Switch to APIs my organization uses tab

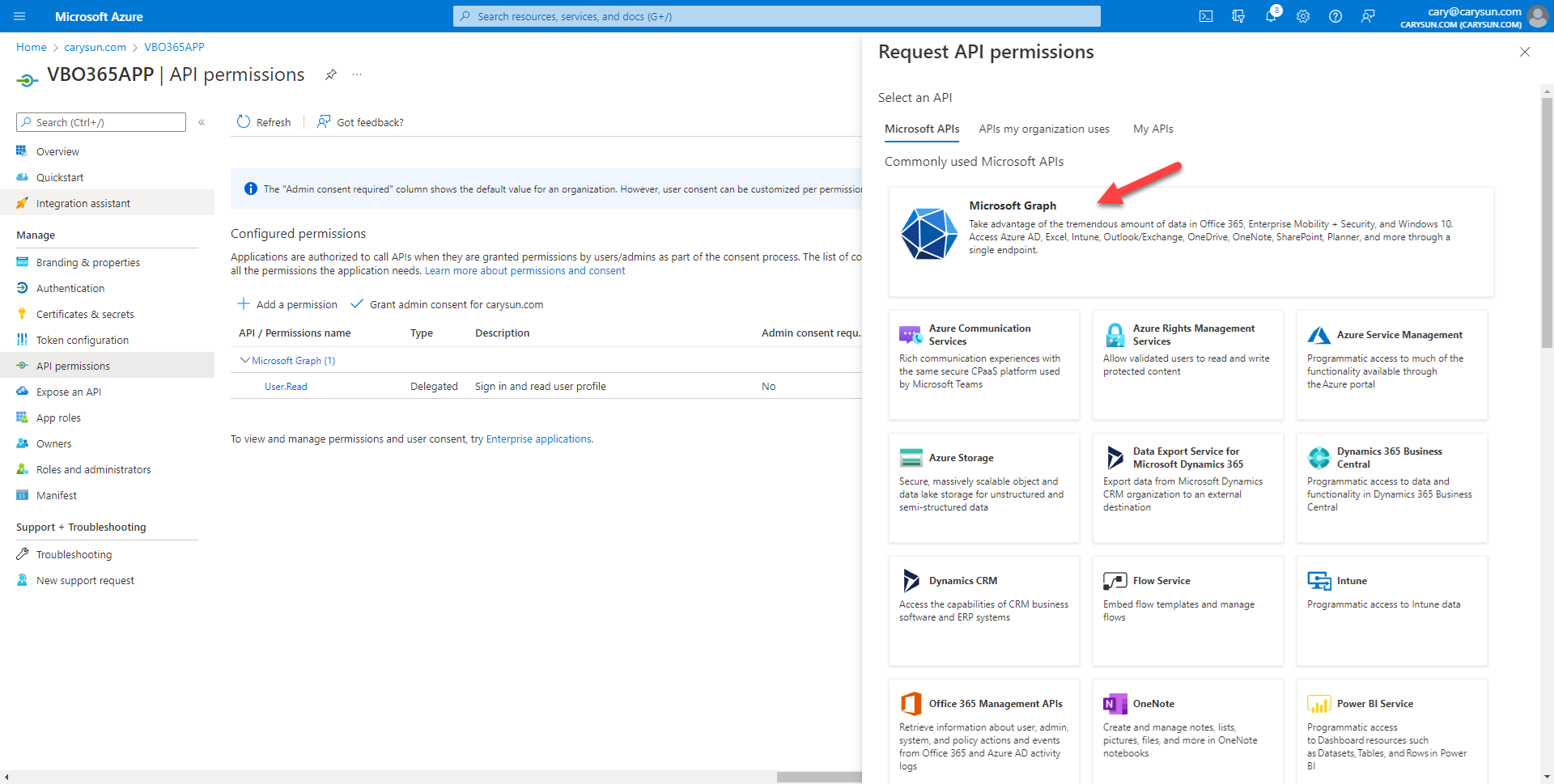tap(1044, 129)
